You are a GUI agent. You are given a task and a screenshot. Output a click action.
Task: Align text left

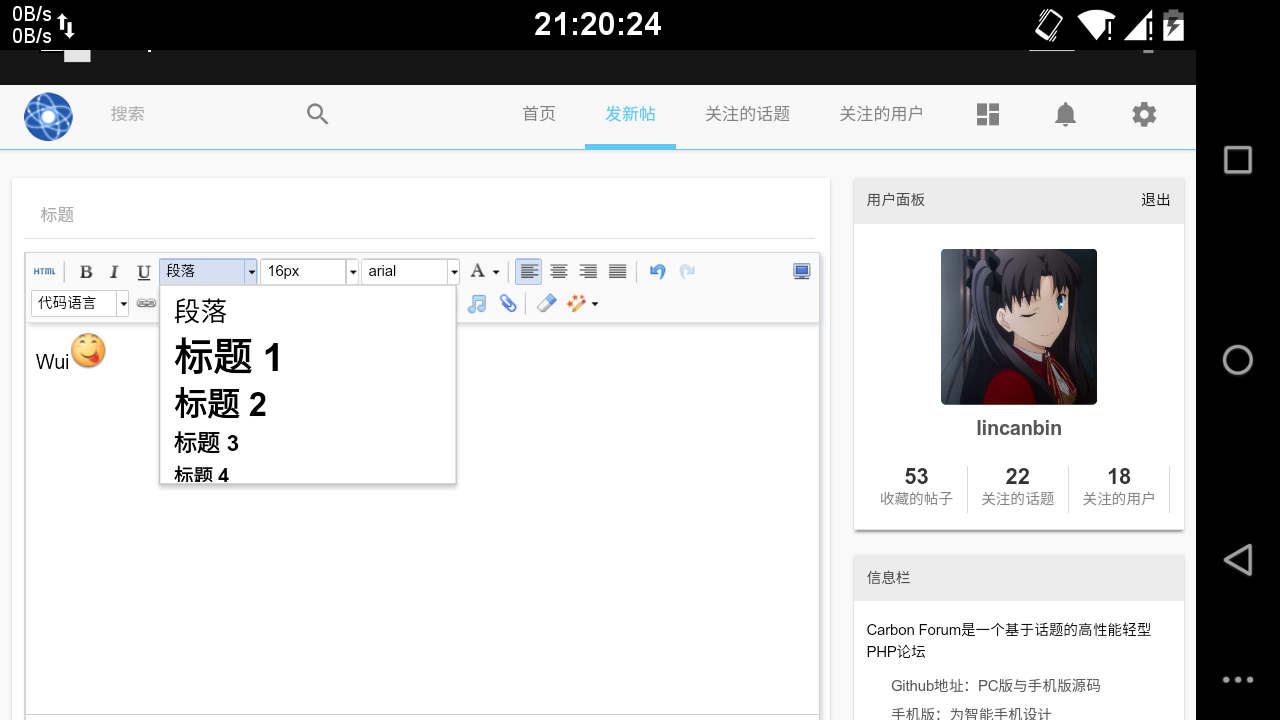tap(529, 271)
